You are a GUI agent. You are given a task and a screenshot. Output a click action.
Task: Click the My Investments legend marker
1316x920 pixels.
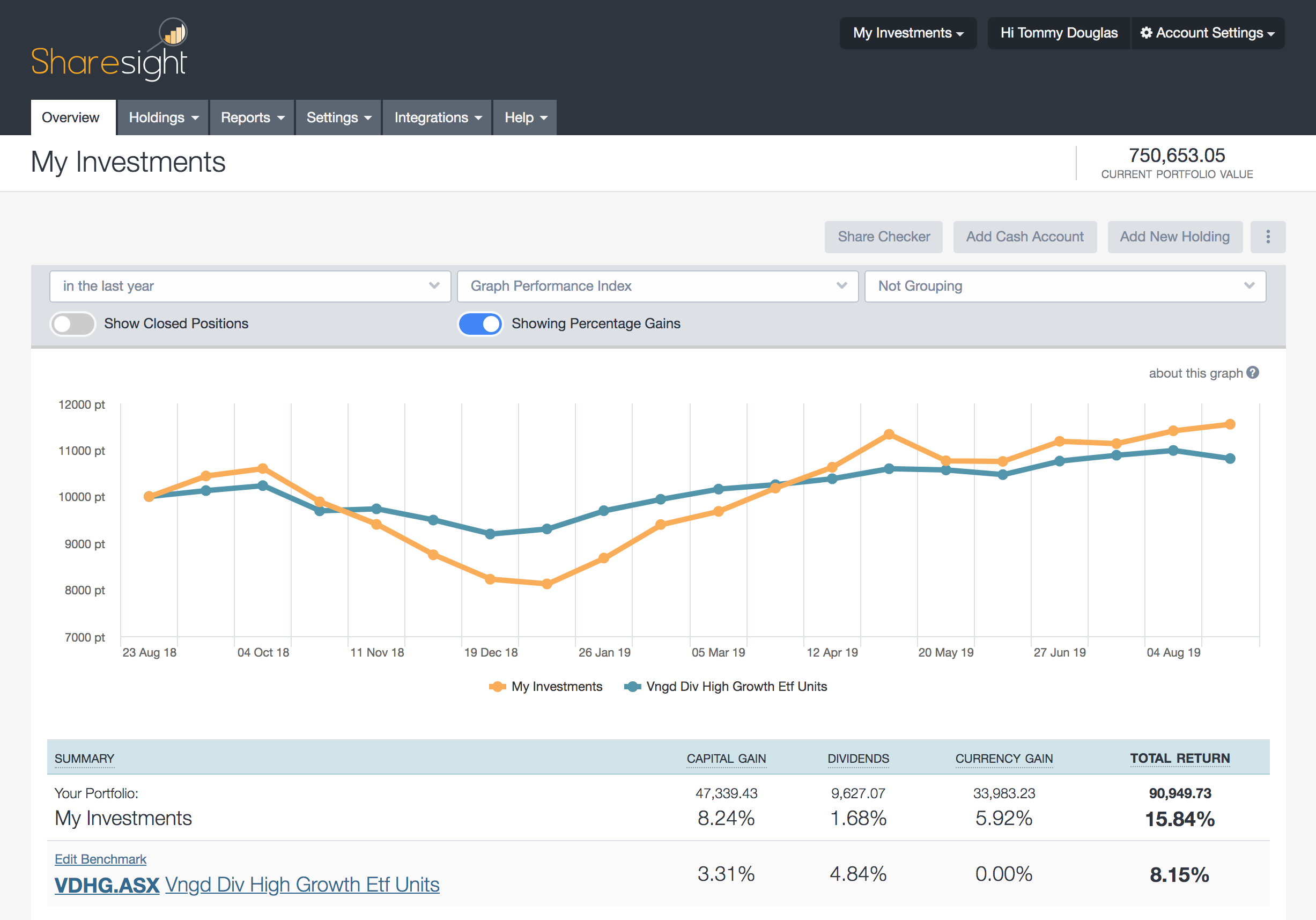[498, 686]
